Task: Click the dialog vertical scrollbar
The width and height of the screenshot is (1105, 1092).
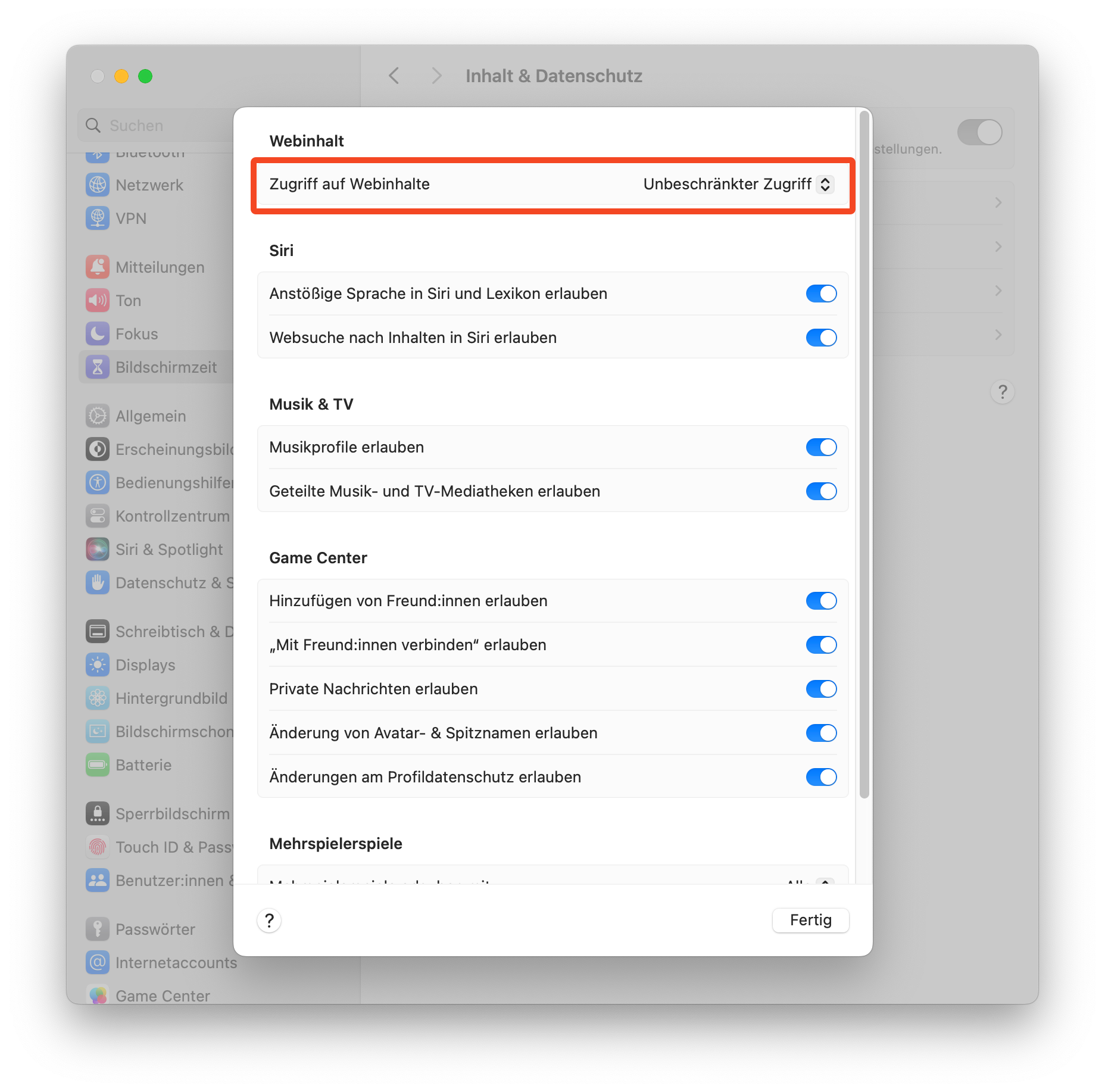Action: click(x=864, y=454)
